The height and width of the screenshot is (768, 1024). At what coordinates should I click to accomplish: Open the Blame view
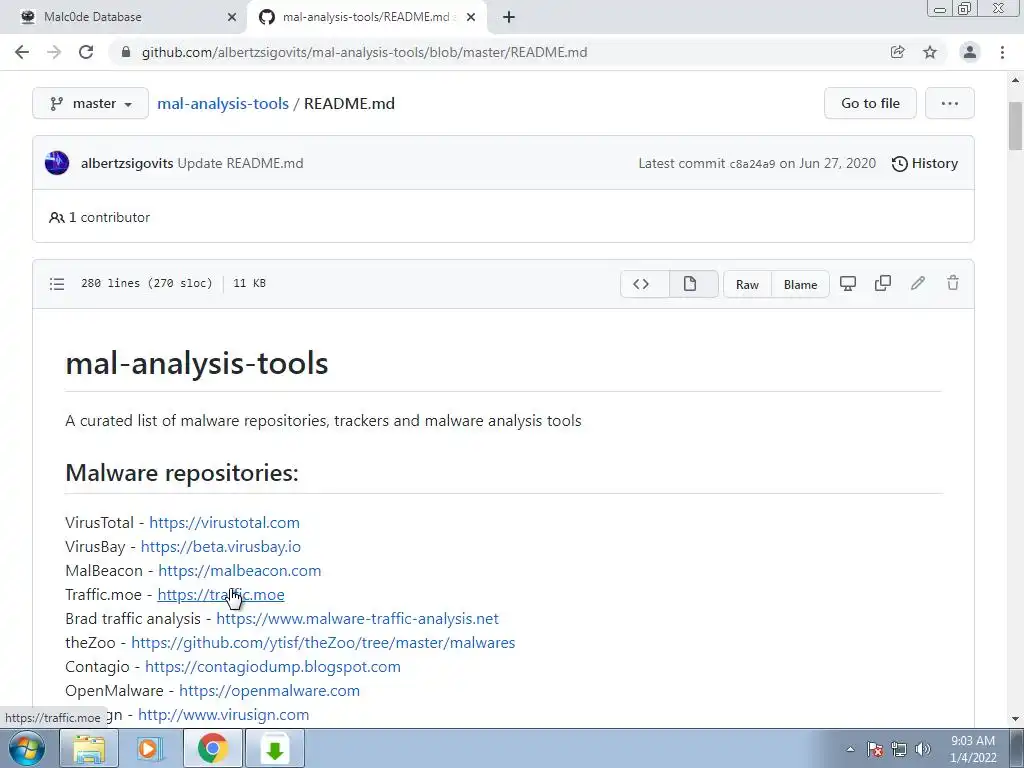point(800,285)
